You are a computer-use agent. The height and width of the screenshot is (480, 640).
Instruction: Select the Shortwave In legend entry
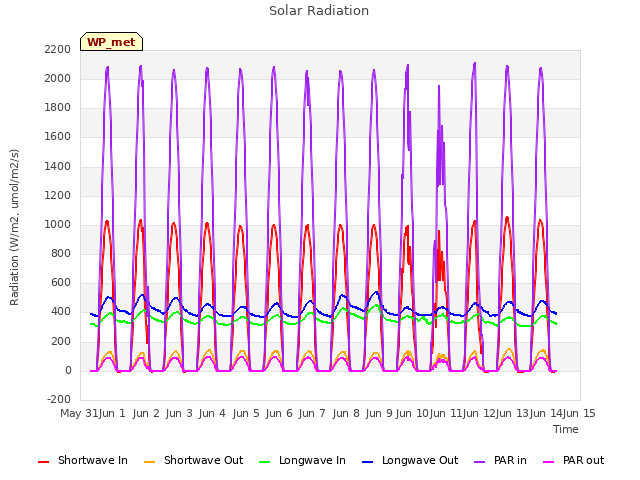coord(83,460)
